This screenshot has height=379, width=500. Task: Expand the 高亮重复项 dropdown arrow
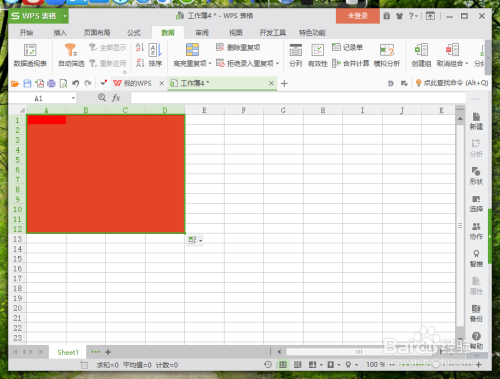coord(210,63)
